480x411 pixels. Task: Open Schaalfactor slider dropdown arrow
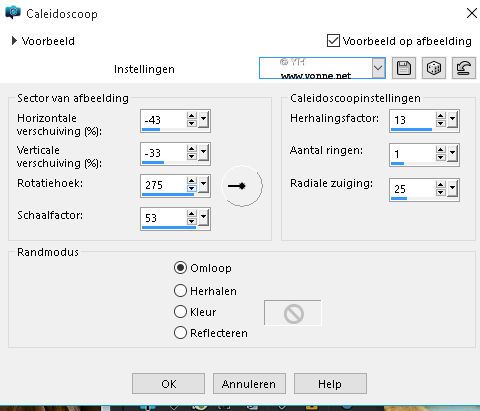coord(203,219)
